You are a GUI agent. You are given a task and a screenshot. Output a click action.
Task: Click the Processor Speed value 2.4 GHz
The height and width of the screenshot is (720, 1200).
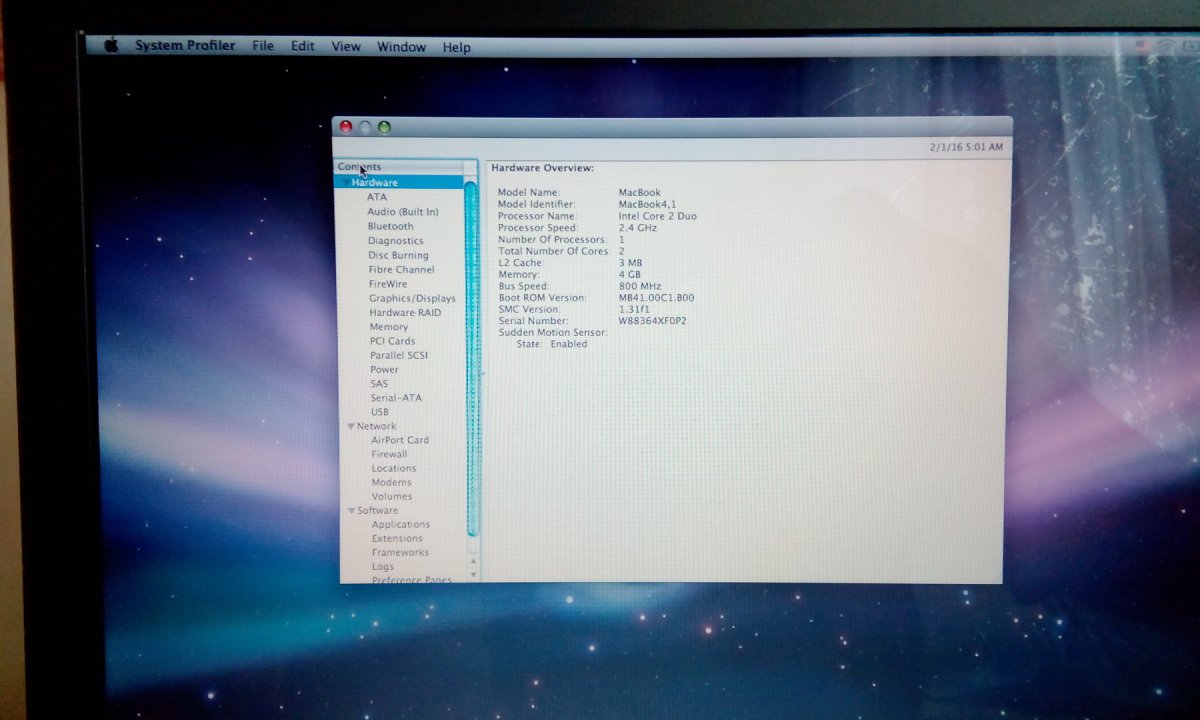pos(640,228)
